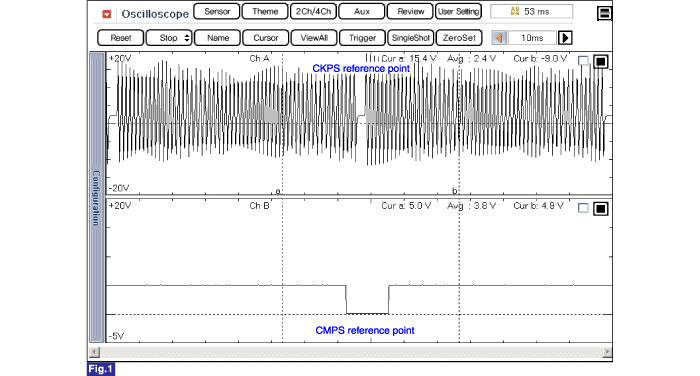Click the ZeroSet button
The width and height of the screenshot is (700, 376).
click(x=459, y=38)
